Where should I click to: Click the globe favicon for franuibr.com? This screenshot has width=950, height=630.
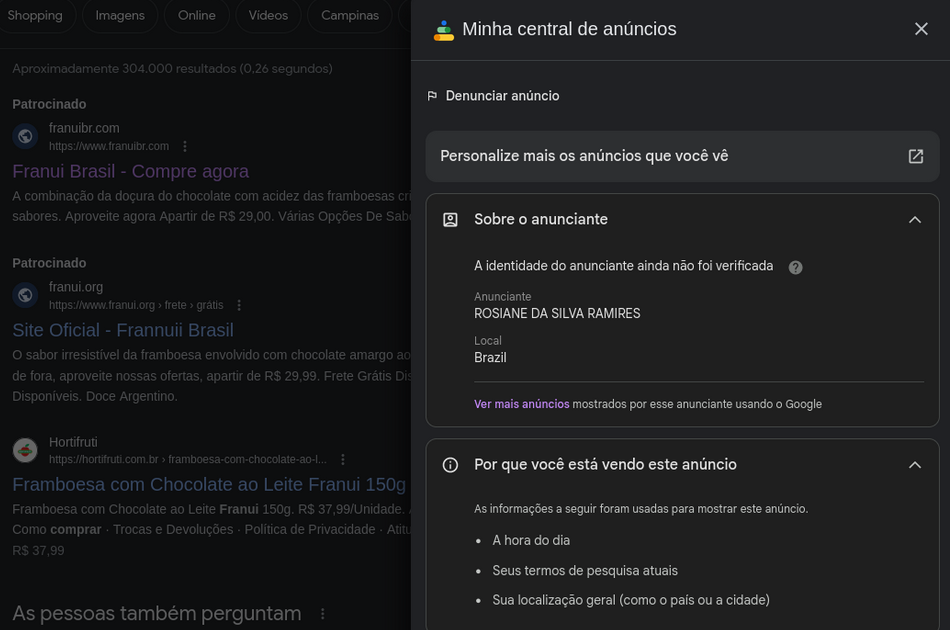pos(25,136)
